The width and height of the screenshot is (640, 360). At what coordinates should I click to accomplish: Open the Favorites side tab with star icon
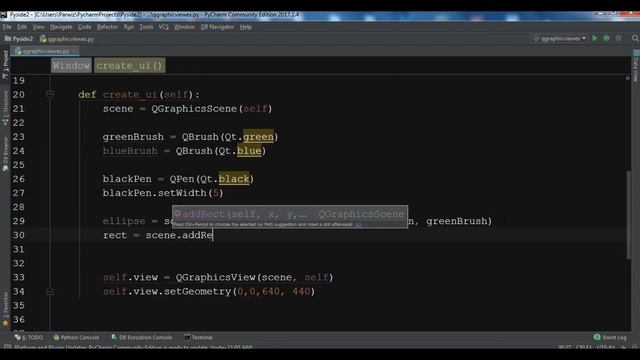(x=5, y=309)
